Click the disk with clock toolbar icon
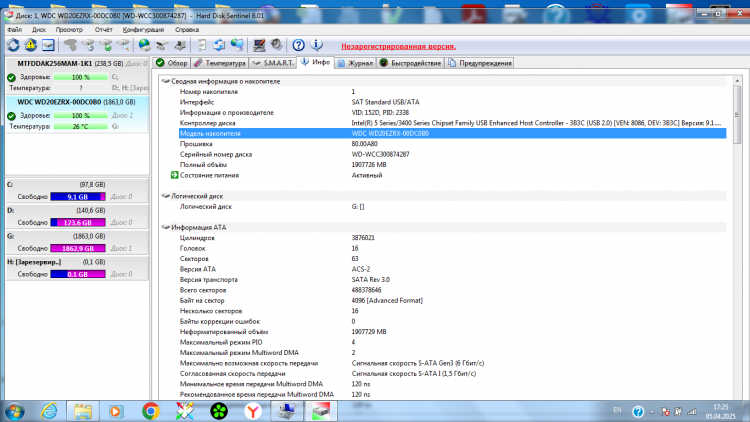 88,45
